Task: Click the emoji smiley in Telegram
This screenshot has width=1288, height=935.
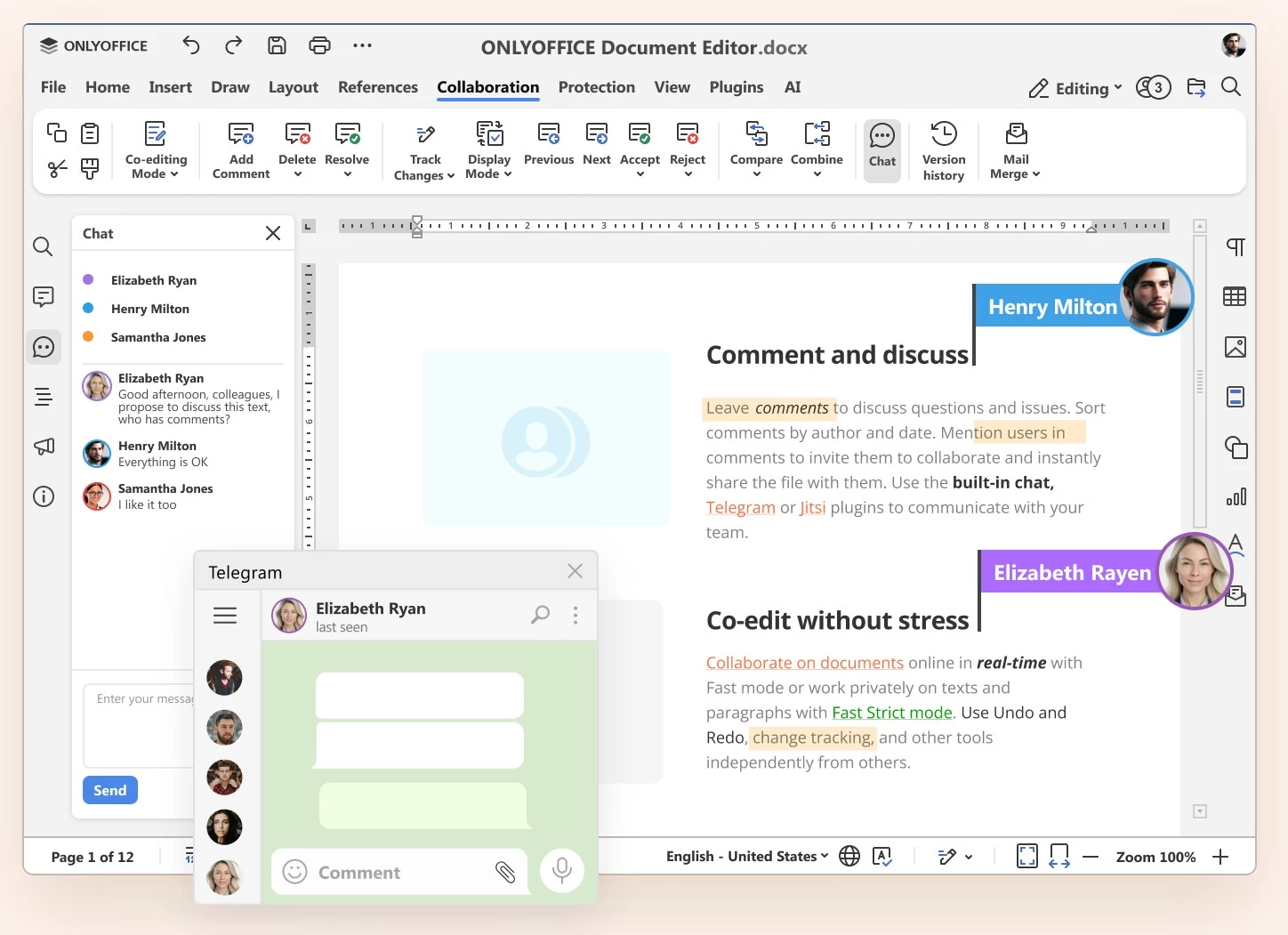Action: pos(294,872)
